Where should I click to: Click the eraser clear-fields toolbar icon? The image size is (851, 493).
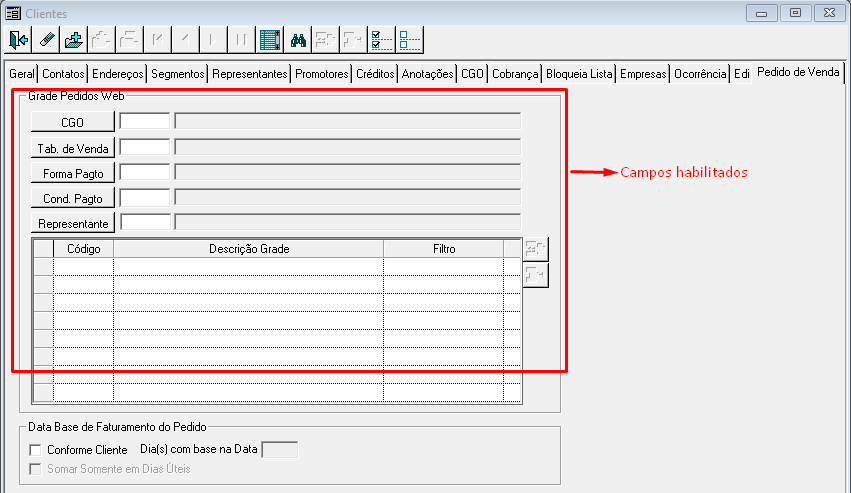click(46, 40)
